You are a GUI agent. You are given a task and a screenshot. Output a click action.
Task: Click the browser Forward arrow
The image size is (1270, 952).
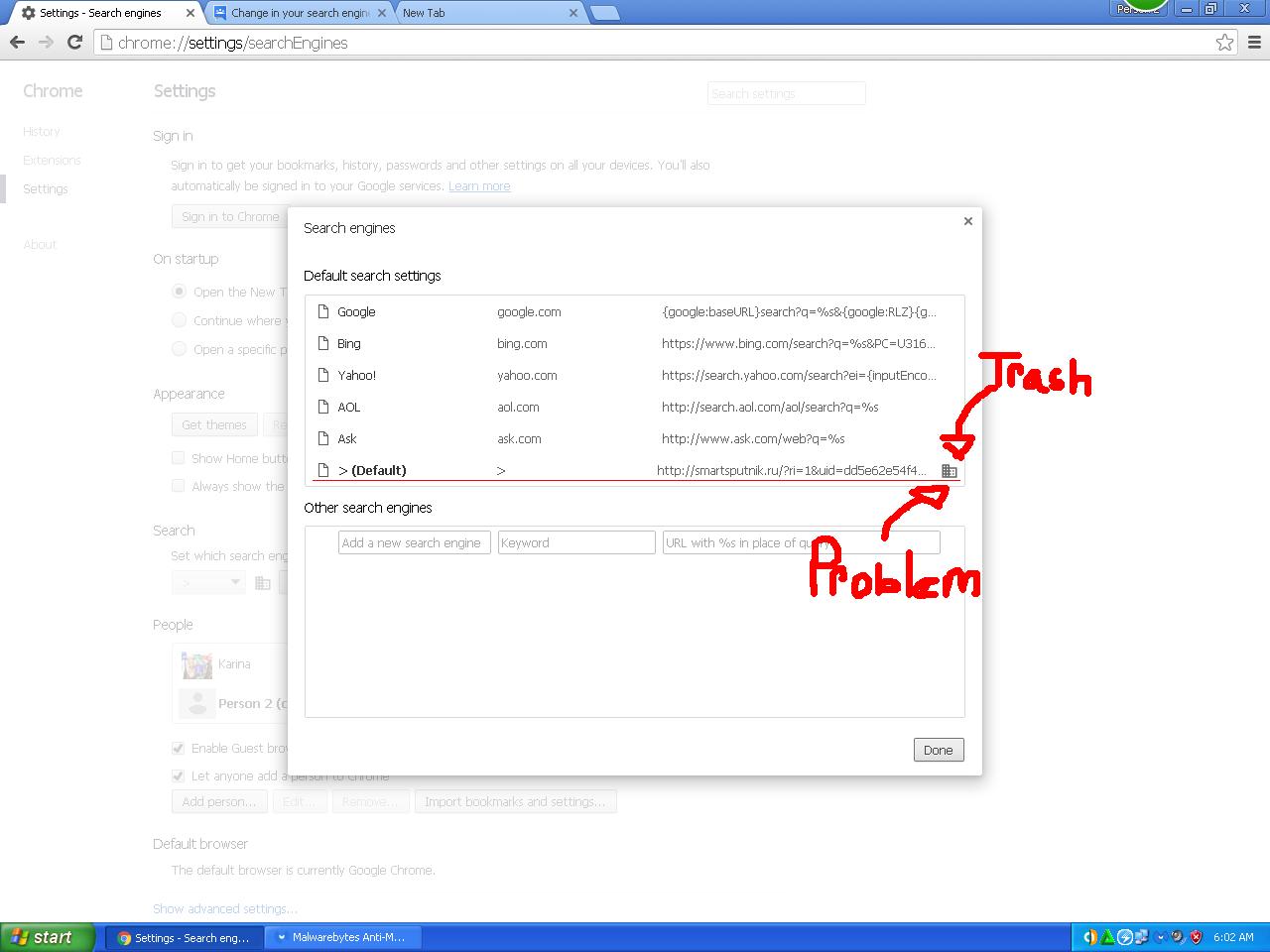46,42
